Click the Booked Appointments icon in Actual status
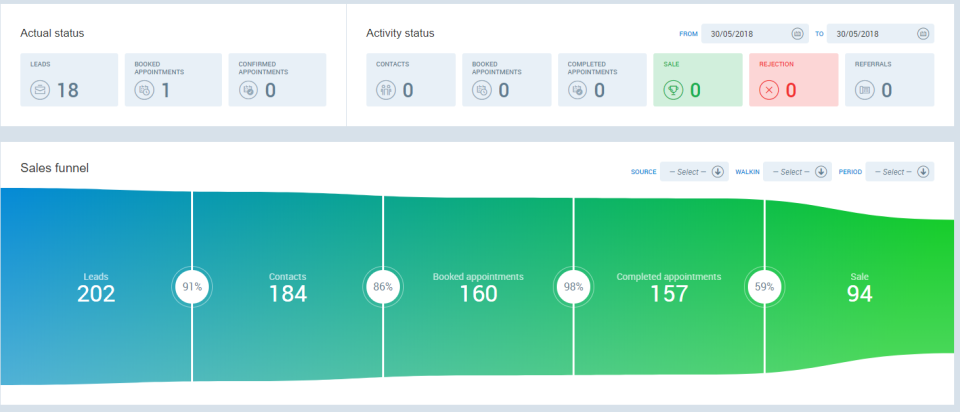This screenshot has height=412, width=960. (145, 90)
